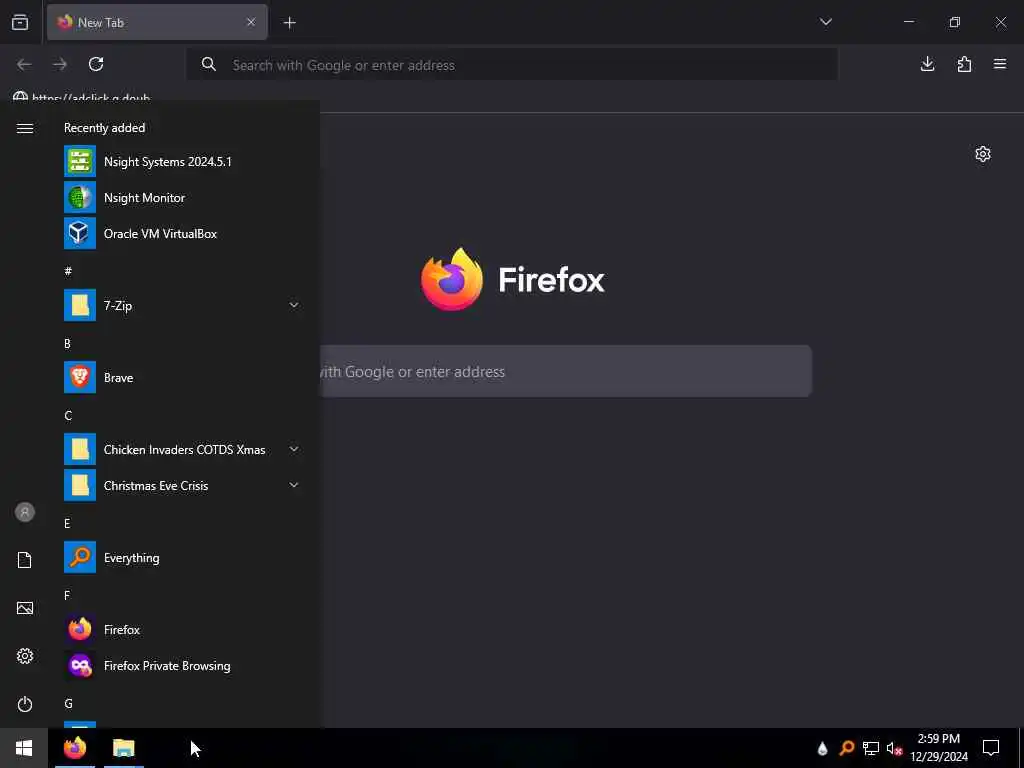The height and width of the screenshot is (768, 1024).
Task: Select the New Tab tab
Action: tap(157, 22)
